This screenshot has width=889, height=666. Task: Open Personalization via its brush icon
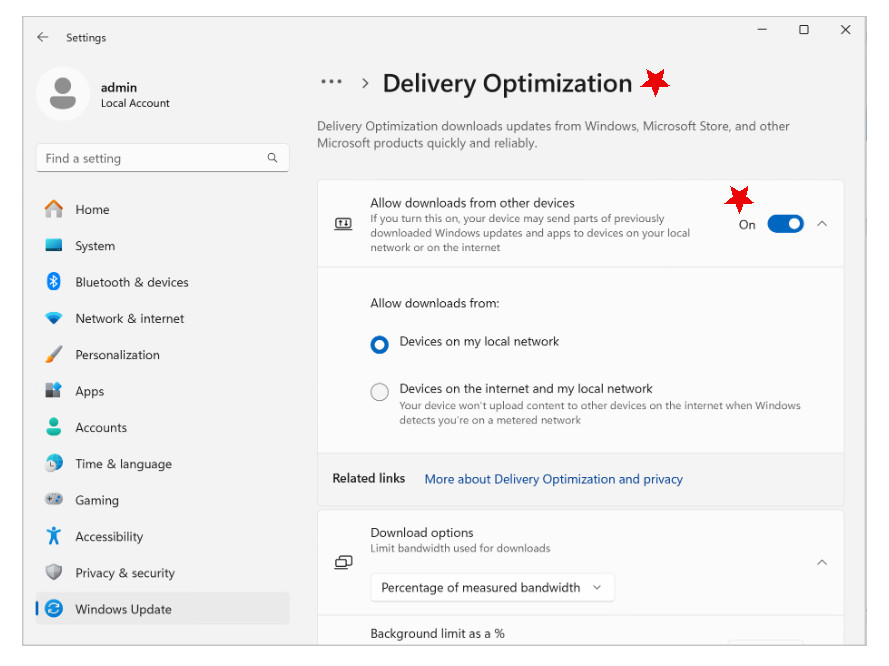(x=56, y=354)
